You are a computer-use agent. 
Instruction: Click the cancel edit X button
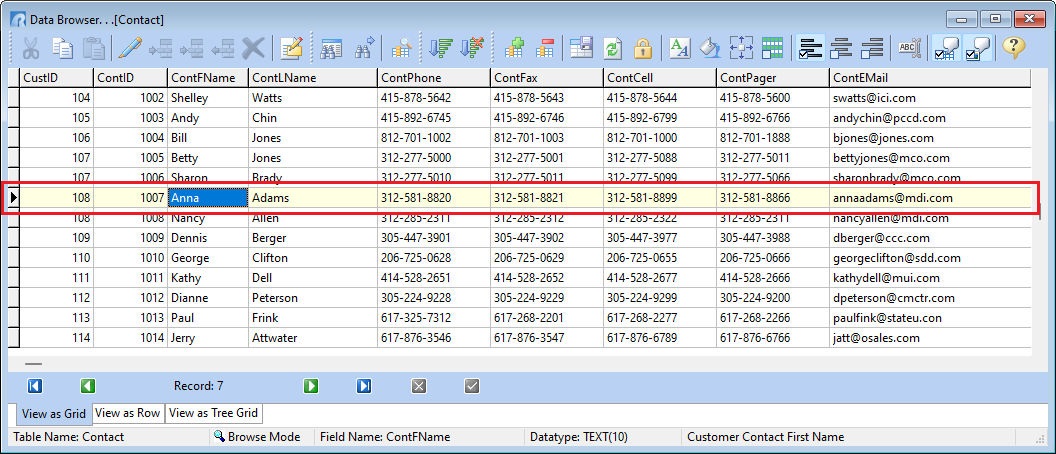point(419,386)
